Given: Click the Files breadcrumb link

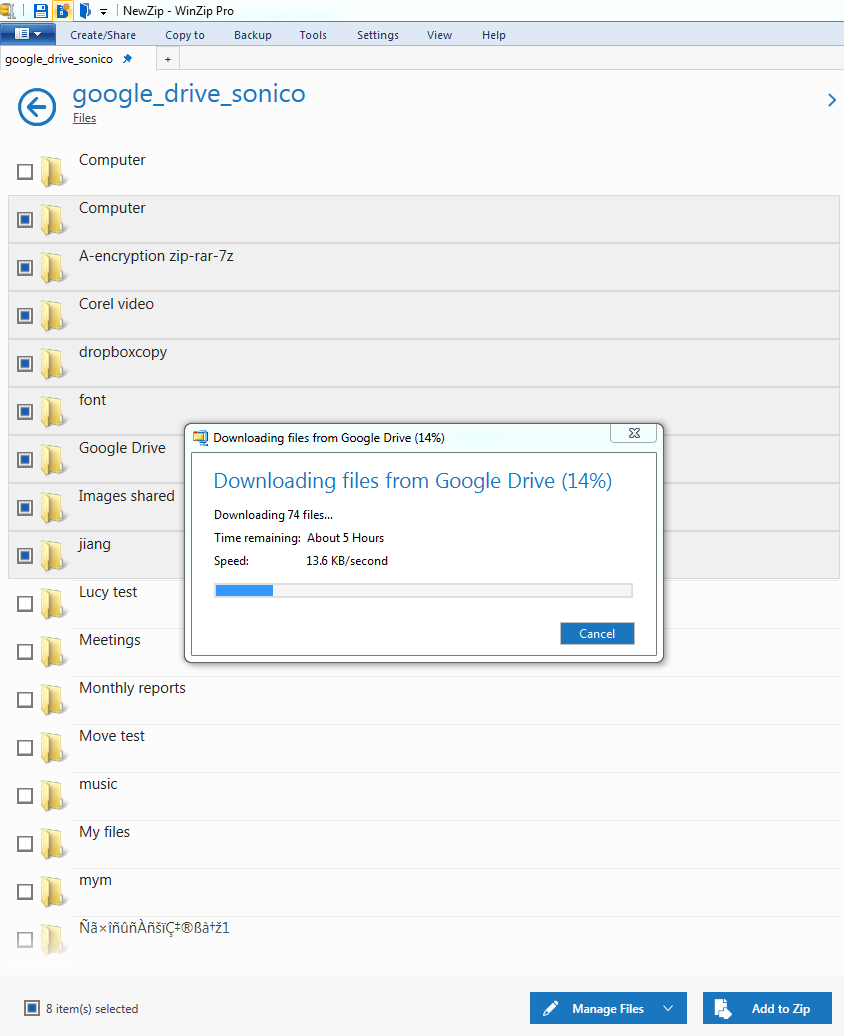Looking at the screenshot, I should 85,118.
